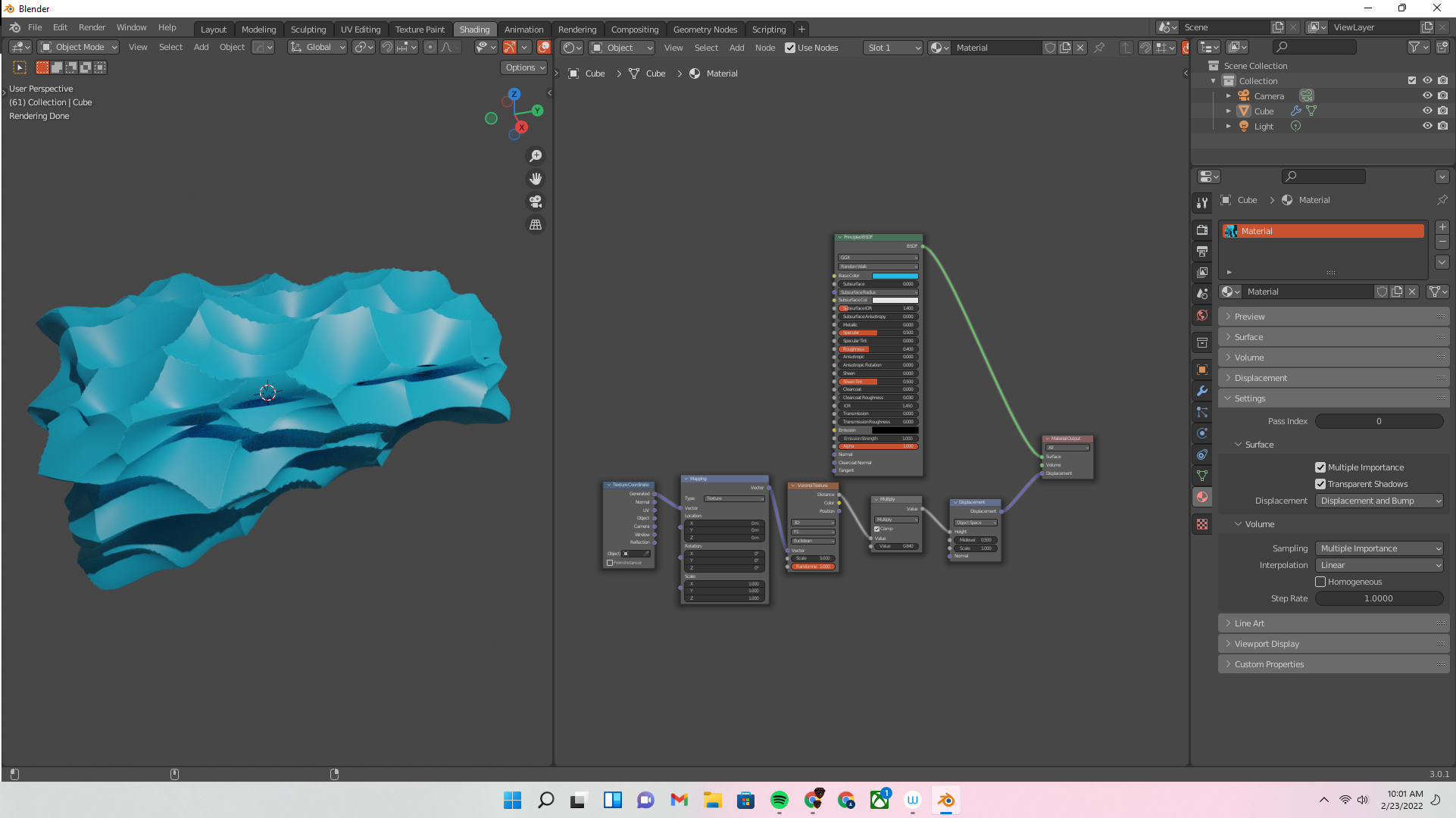Open Material properties tab icon

(x=1202, y=497)
